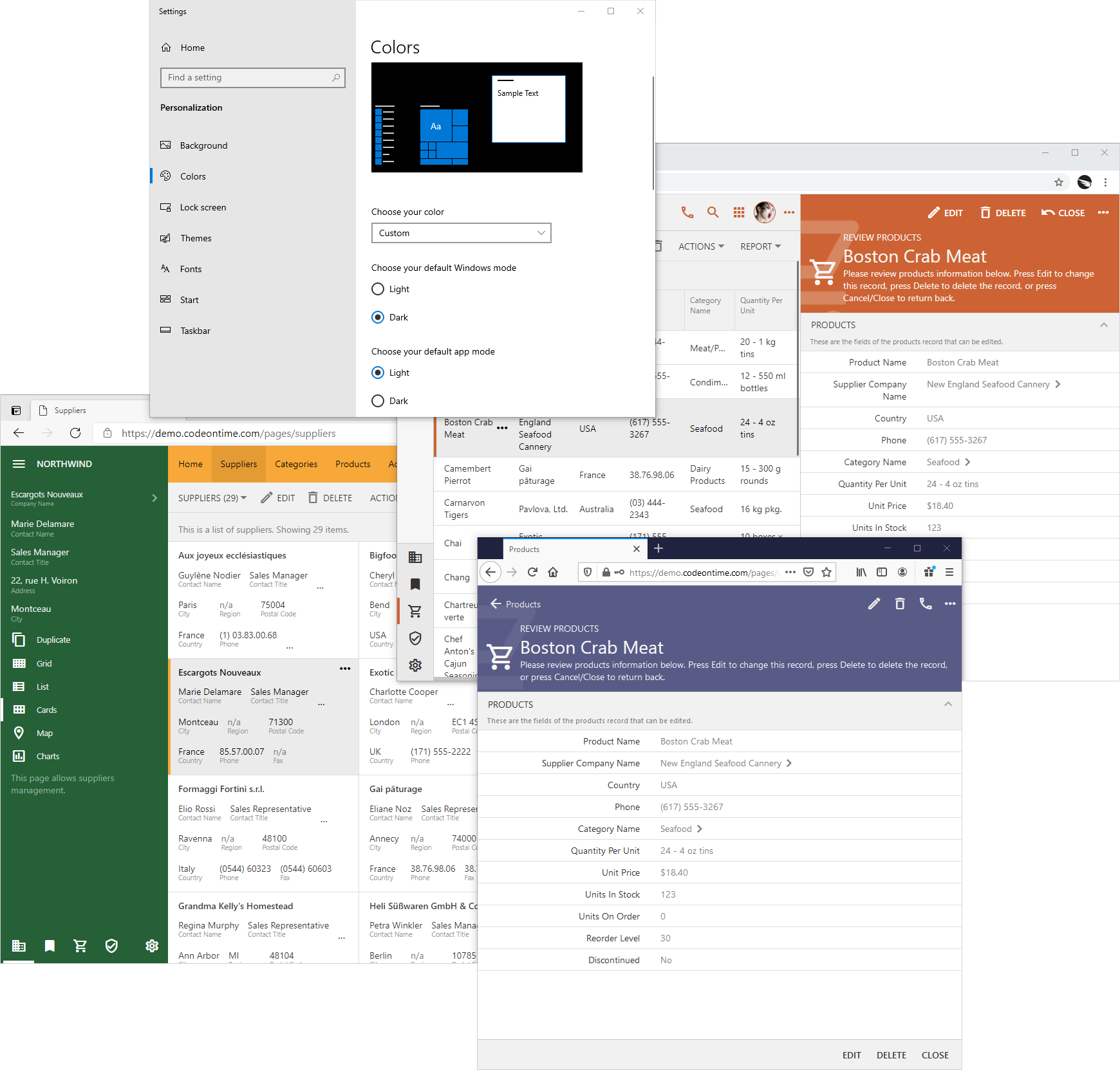Screen dimensions: 1120x1070
Task: Open the apps grid icon in Chrome app
Action: pos(739,212)
